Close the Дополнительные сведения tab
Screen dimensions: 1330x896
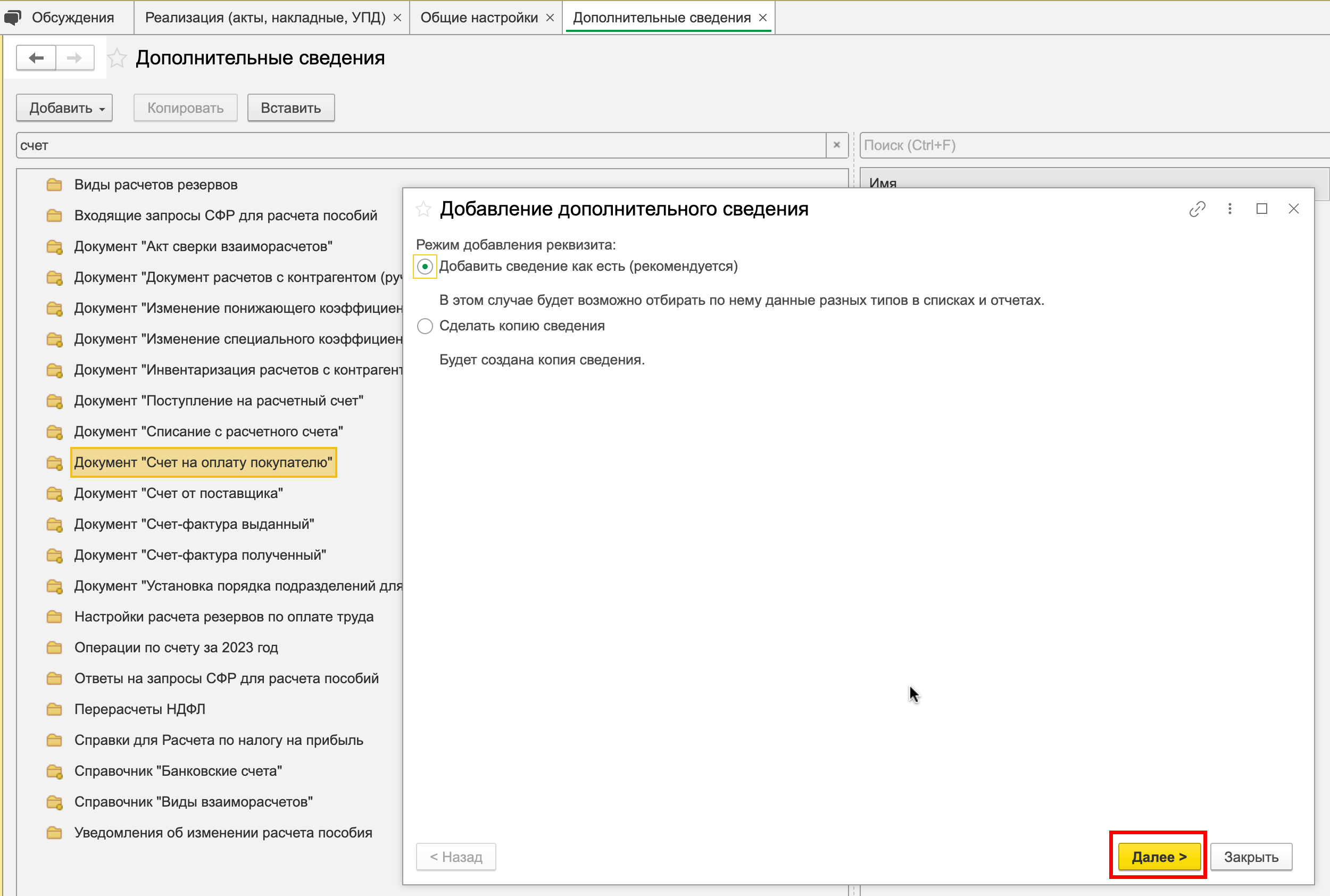click(x=763, y=18)
